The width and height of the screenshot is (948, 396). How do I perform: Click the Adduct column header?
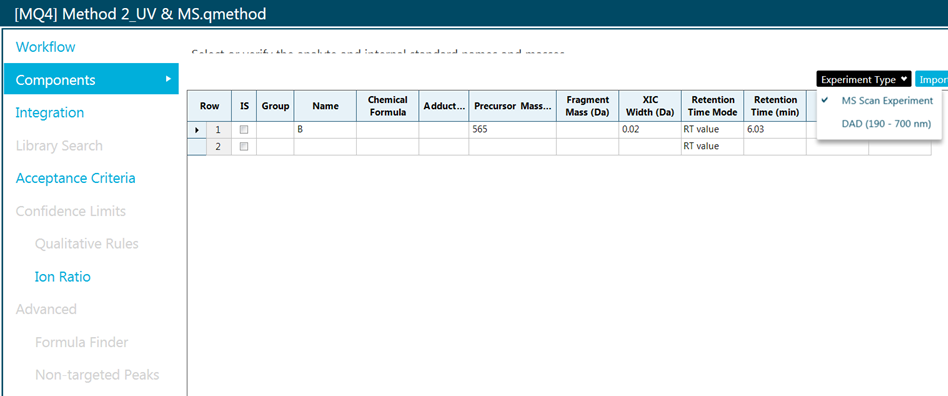(444, 106)
